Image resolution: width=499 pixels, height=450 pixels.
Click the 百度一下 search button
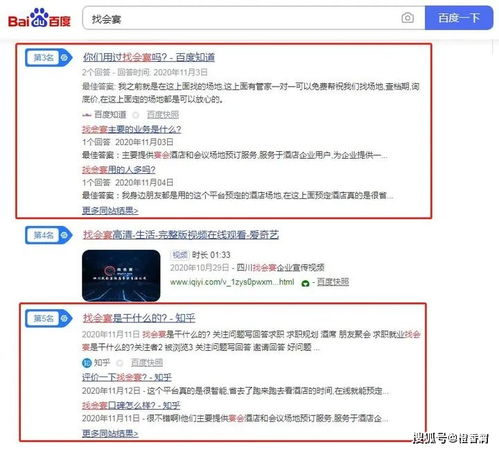point(459,18)
